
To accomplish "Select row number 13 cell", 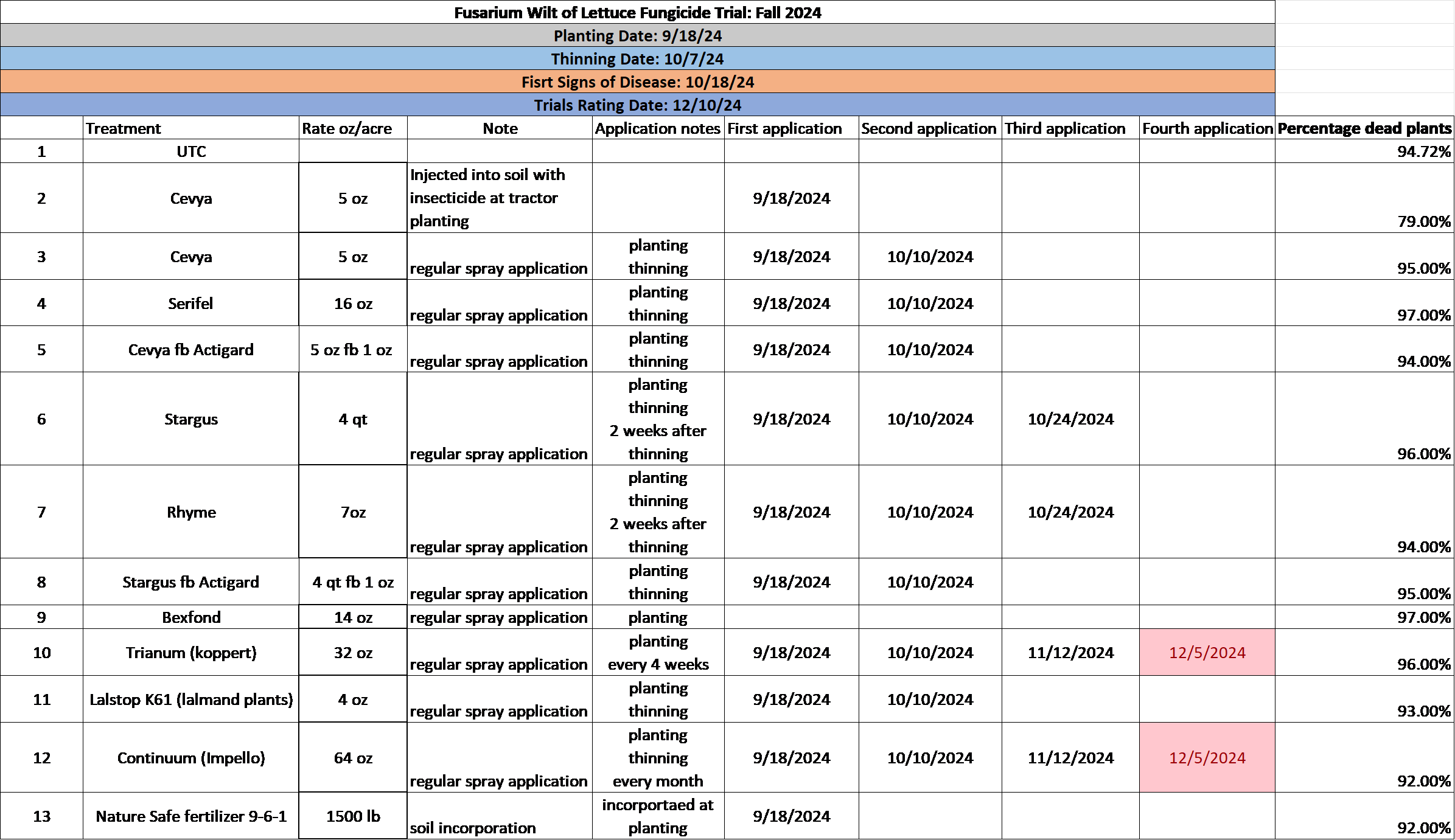I will tap(41, 816).
